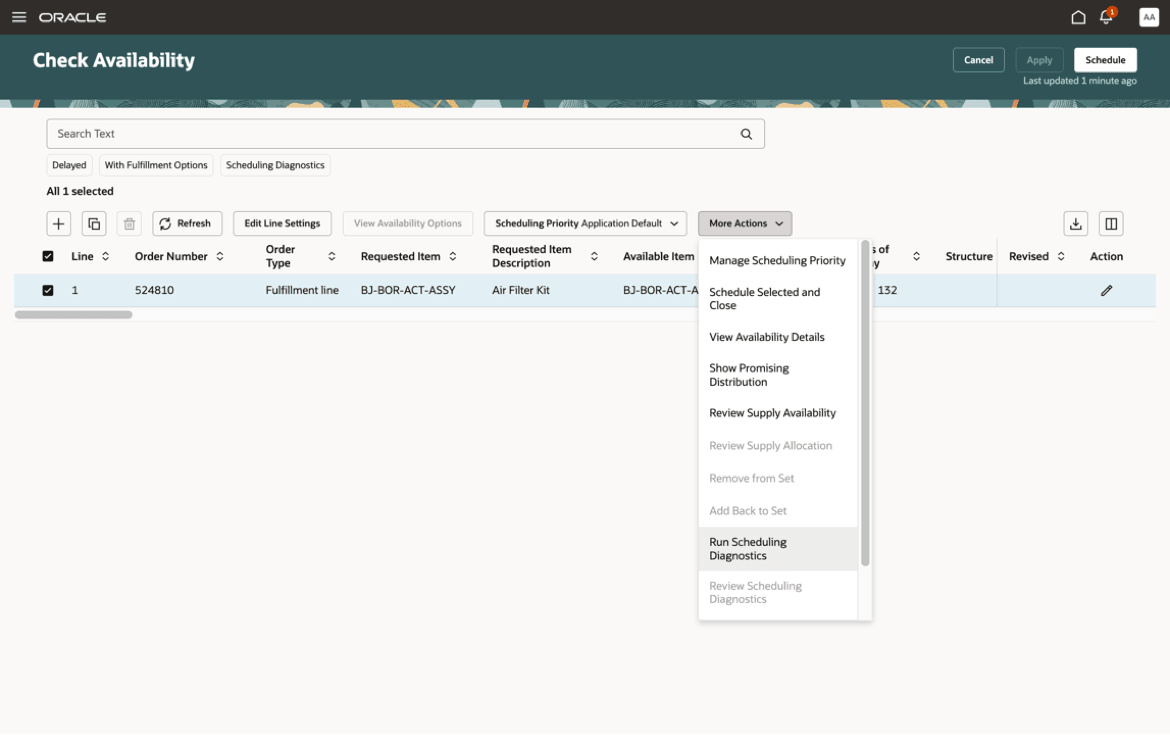Choose Review Supply Availability action
1170x735 pixels.
772,412
